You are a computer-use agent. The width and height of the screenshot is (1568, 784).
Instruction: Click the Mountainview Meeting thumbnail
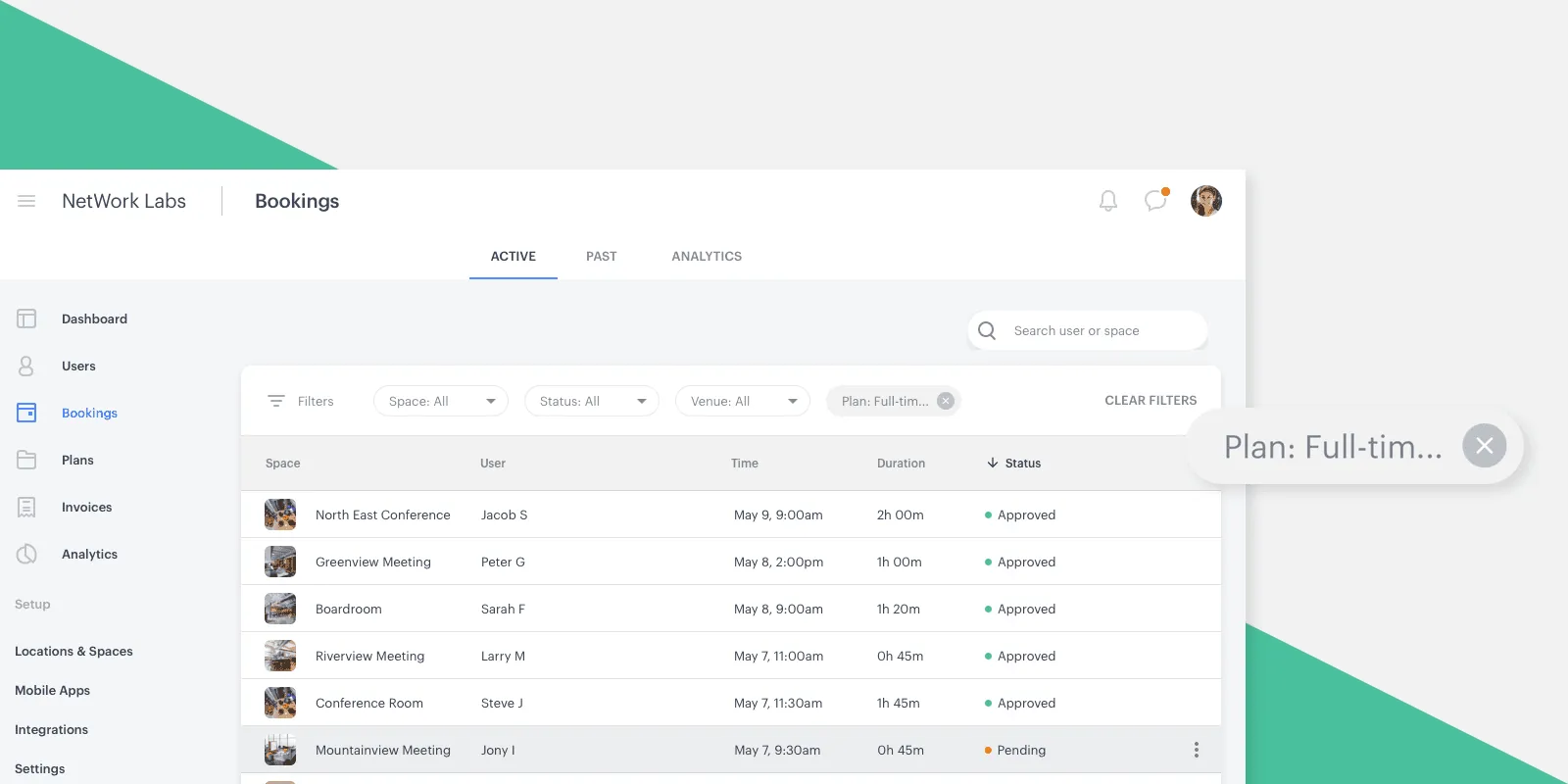click(280, 750)
